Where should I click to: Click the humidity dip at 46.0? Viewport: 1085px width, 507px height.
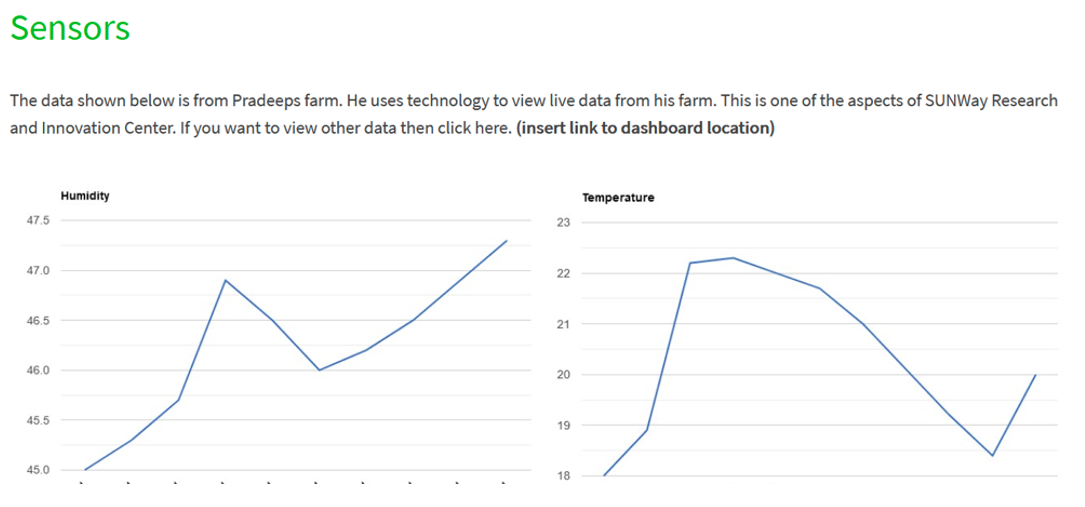coord(319,370)
